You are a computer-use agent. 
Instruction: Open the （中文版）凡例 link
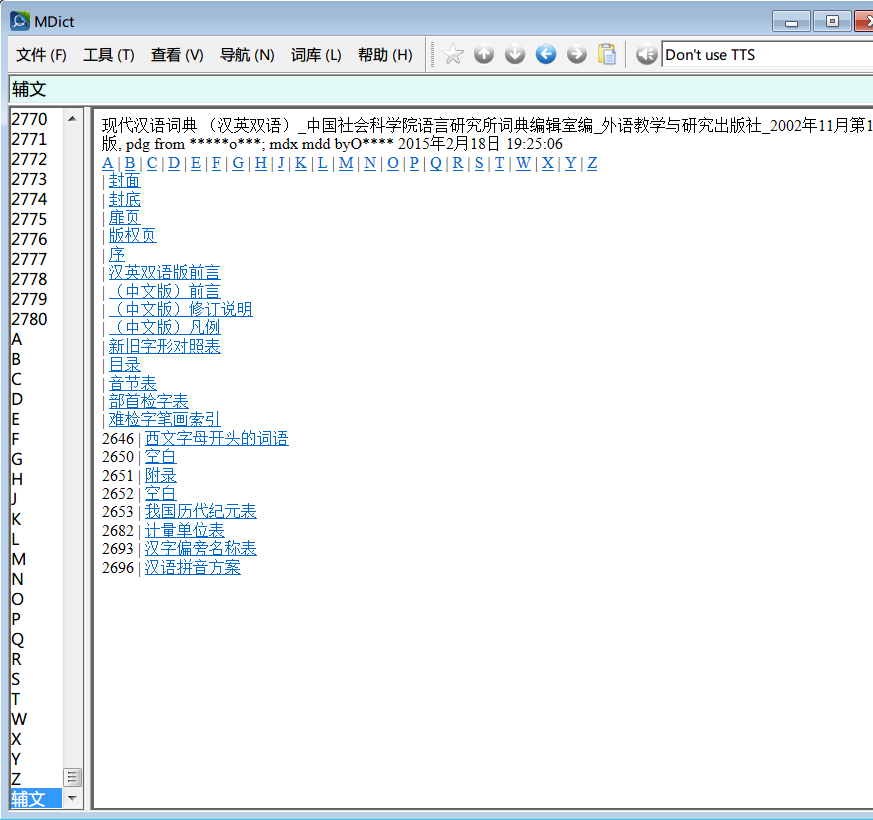coord(164,327)
